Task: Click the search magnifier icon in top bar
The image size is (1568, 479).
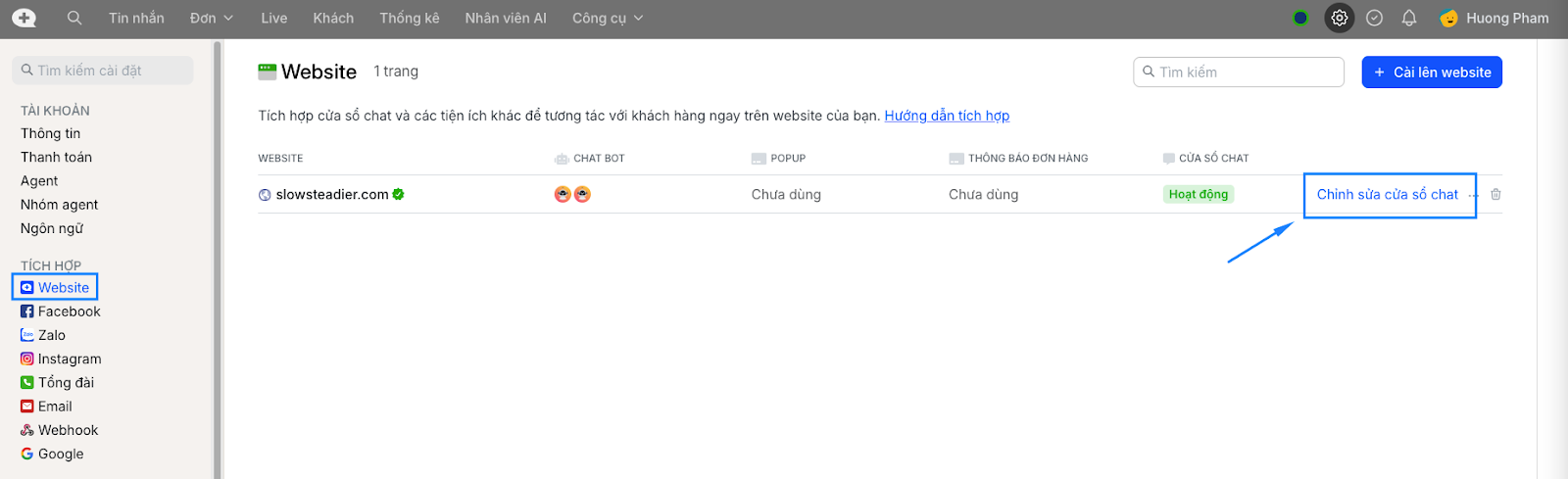Action: point(74,18)
